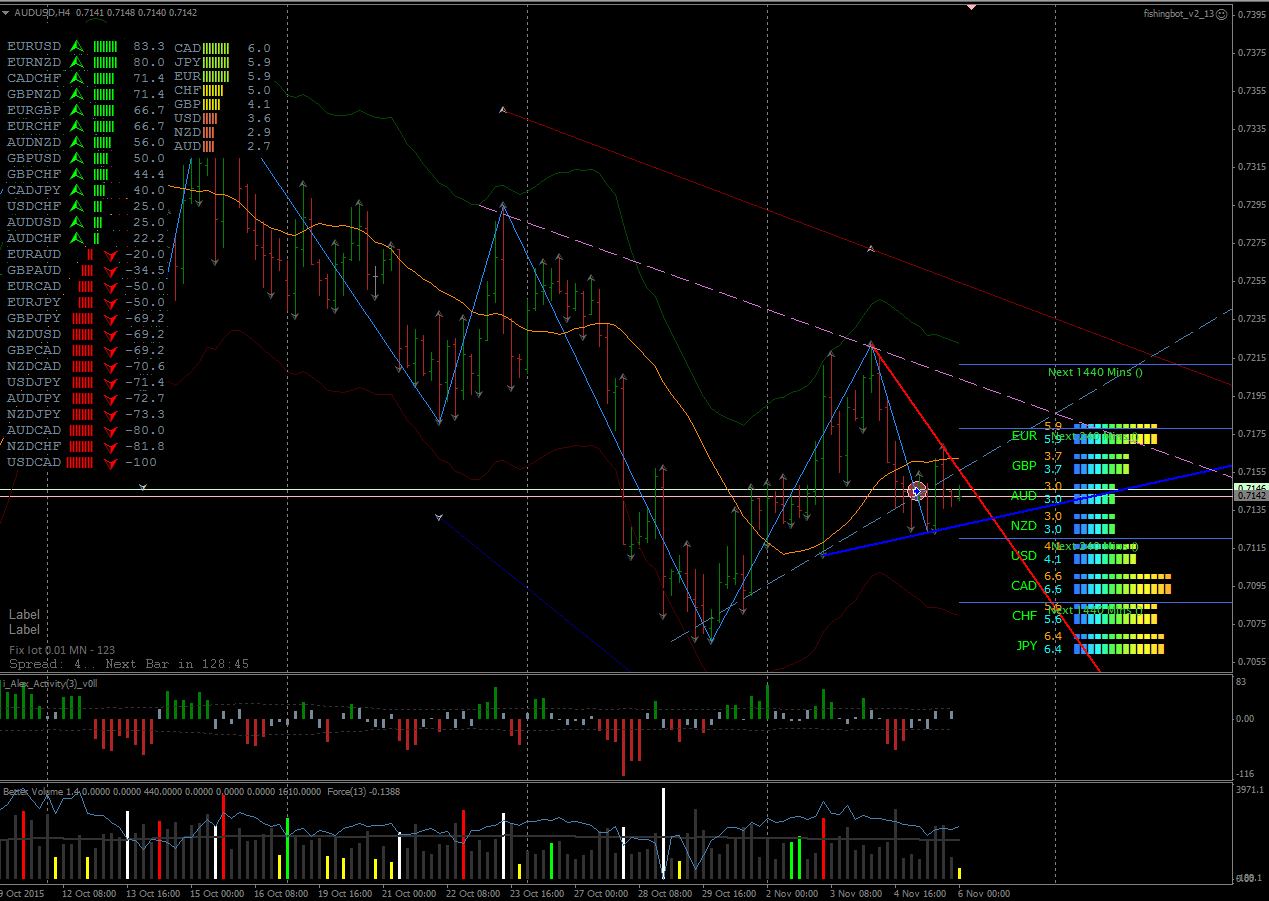1269x901 pixels.
Task: Click the i_Alex_Activity(3)_v0ll indicator title
Action: click(51, 684)
